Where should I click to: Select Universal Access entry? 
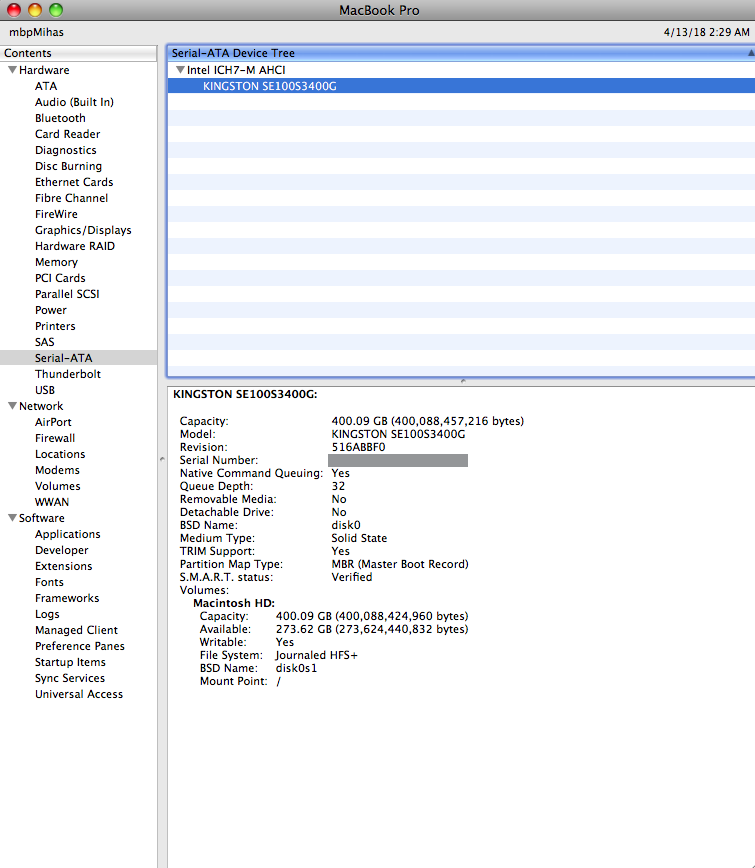[x=79, y=694]
